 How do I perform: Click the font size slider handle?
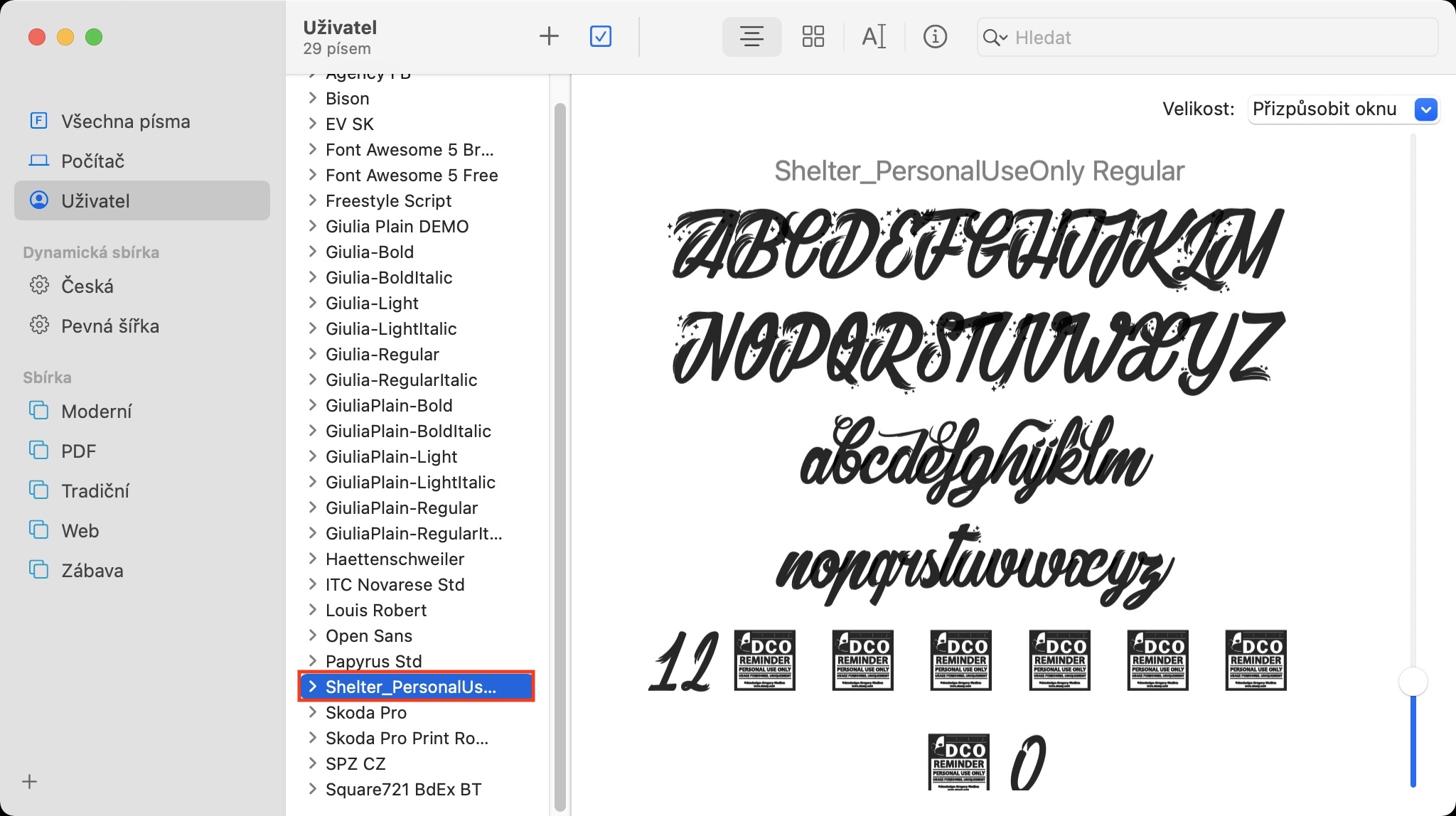pos(1413,682)
